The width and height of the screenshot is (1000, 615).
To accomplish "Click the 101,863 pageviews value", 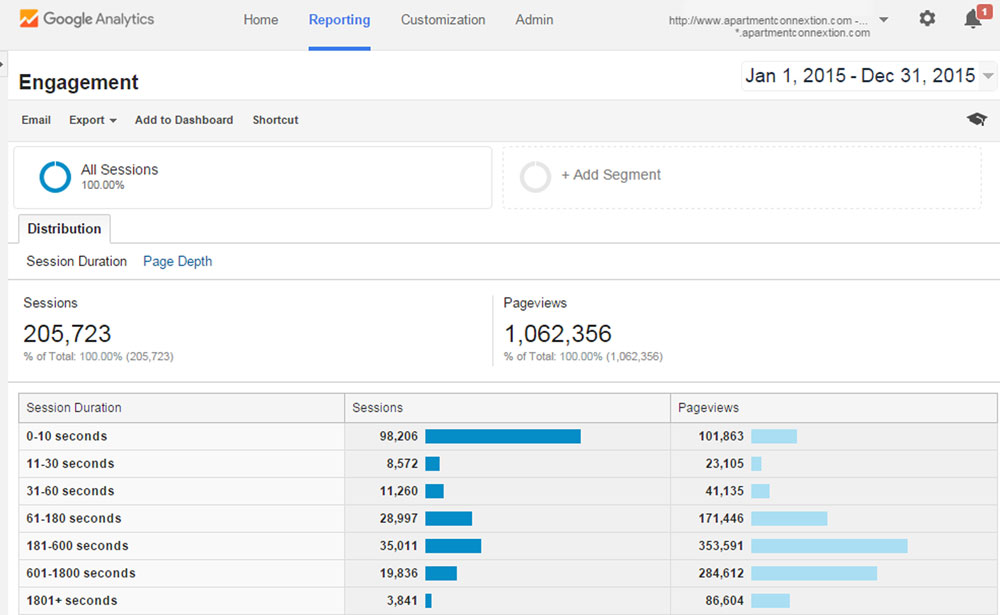I will click(721, 436).
